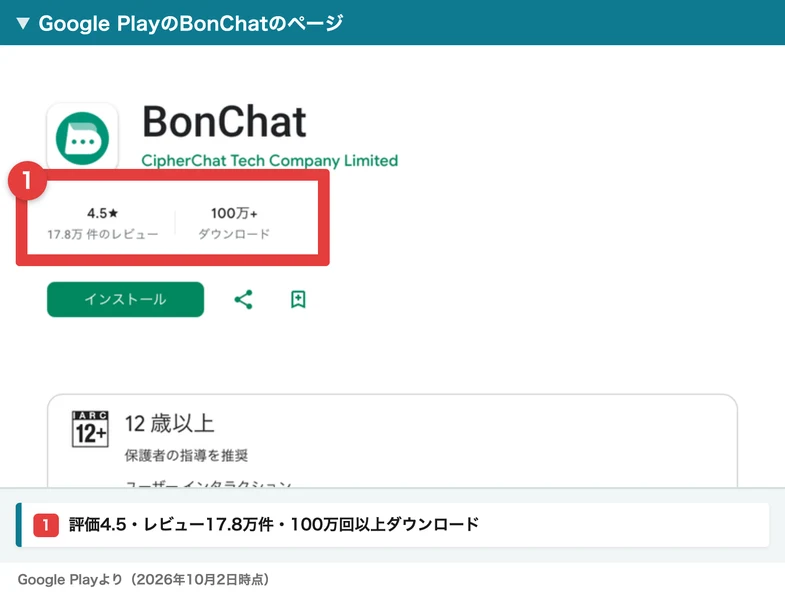Select the ダウンロード label
Screen dimensions: 785x600
[234, 234]
